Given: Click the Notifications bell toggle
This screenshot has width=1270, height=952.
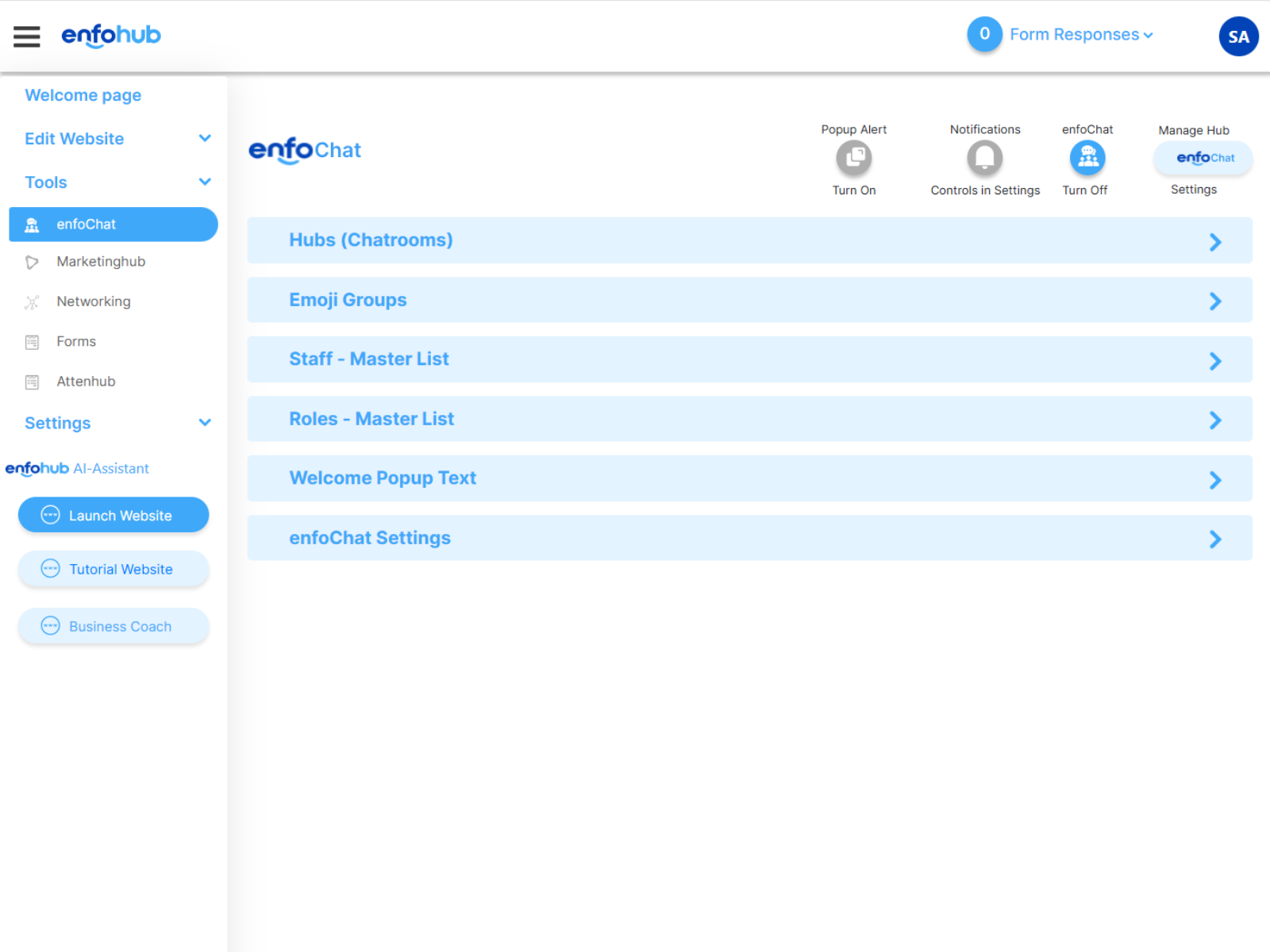Looking at the screenshot, I should click(984, 158).
